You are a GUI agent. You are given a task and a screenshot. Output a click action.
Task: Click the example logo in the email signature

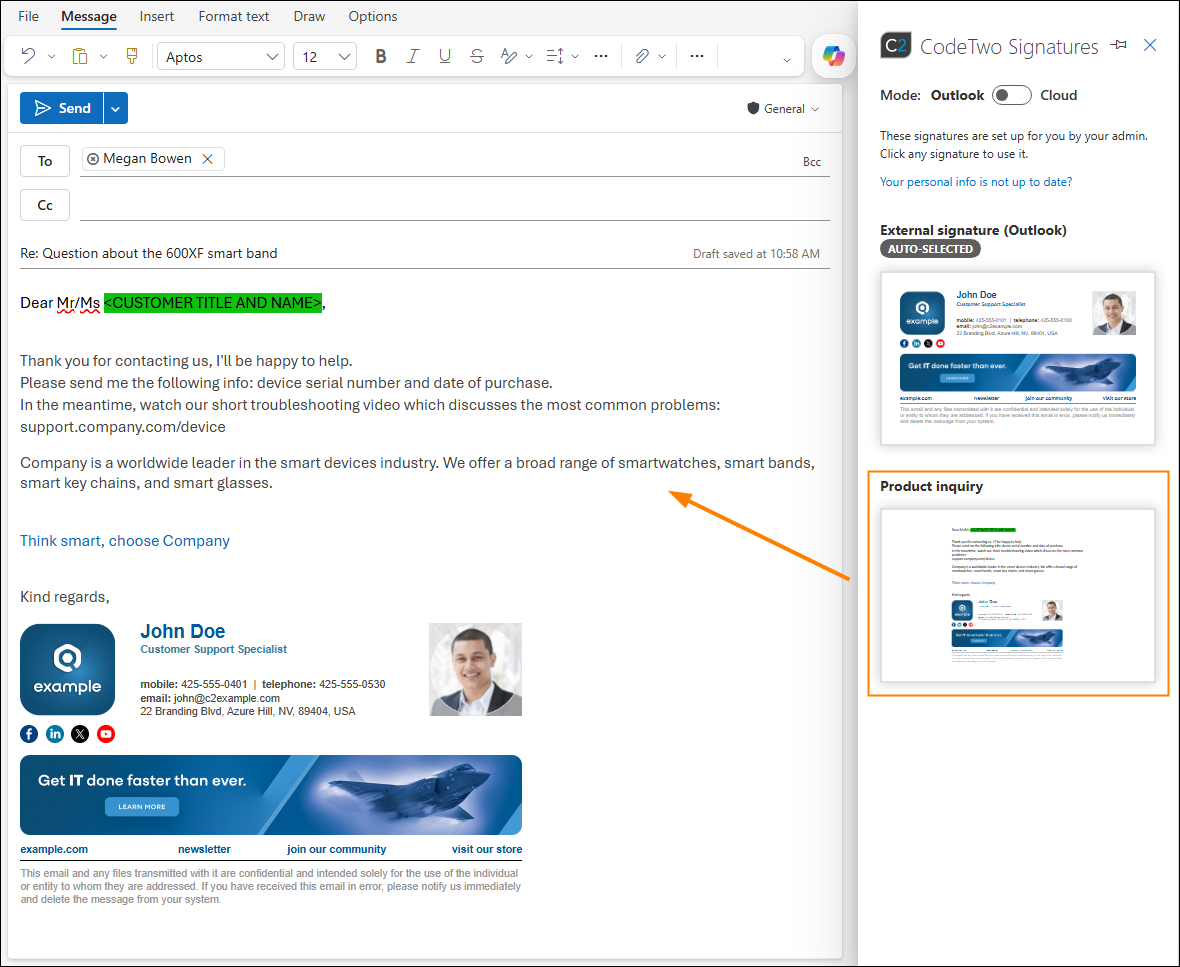68,670
